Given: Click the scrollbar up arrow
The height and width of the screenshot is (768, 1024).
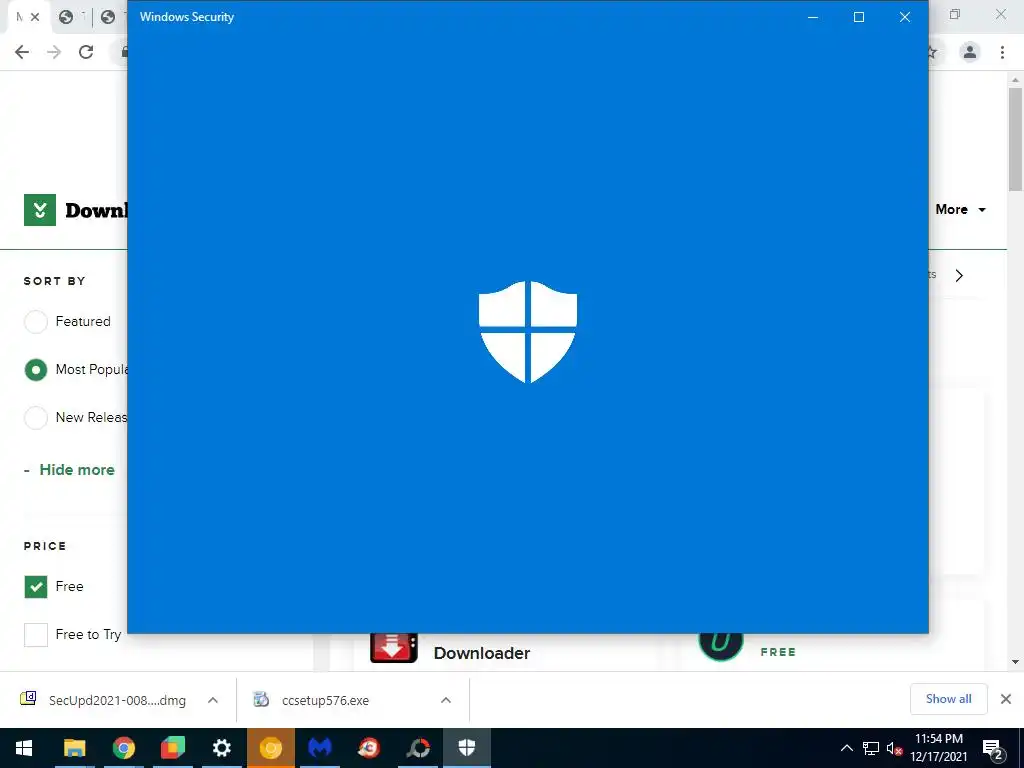Looking at the screenshot, I should click(x=1015, y=80).
